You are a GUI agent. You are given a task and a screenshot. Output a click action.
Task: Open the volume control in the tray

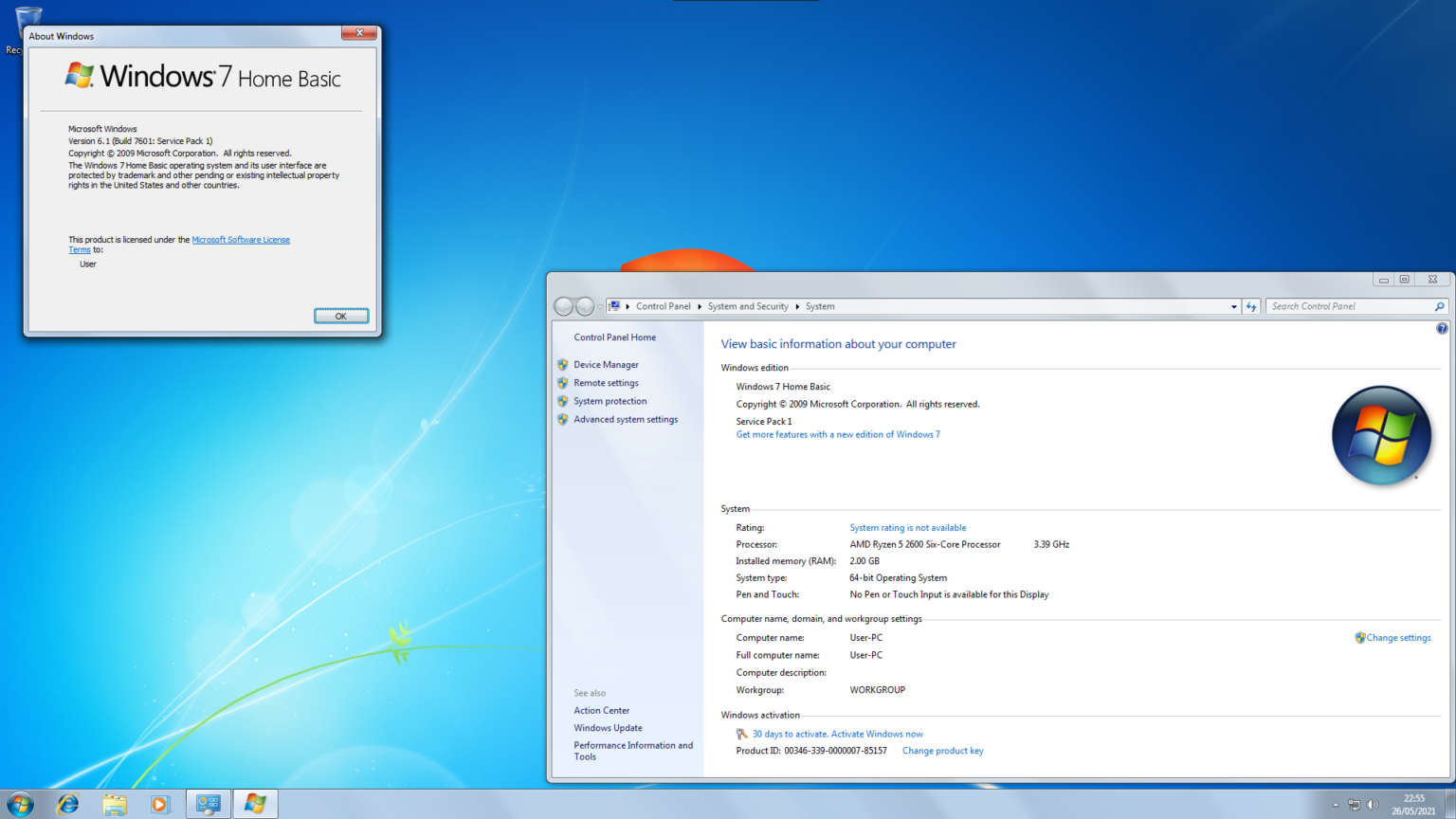pos(1373,804)
